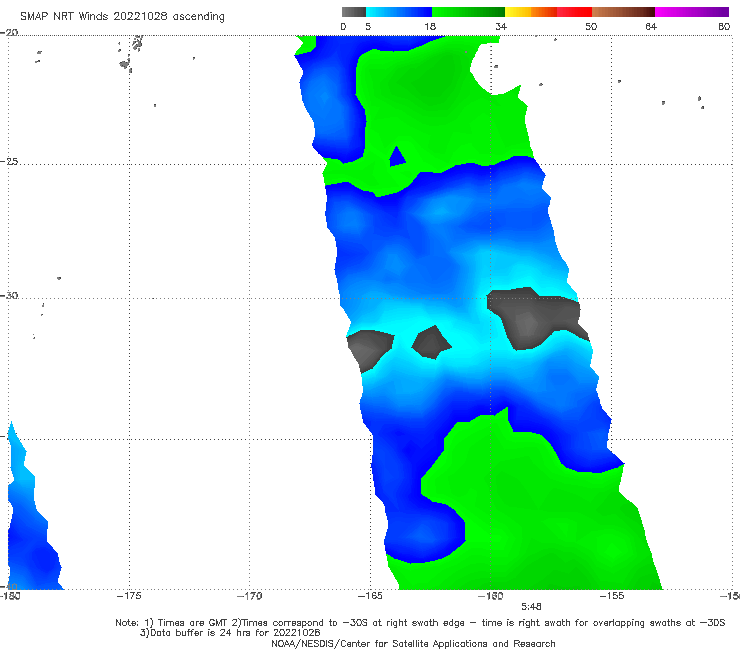Click the note line starting 'Note: 1) Times are GMT'
Image resolution: width=740 pixels, height=650 pixels.
pos(420,623)
